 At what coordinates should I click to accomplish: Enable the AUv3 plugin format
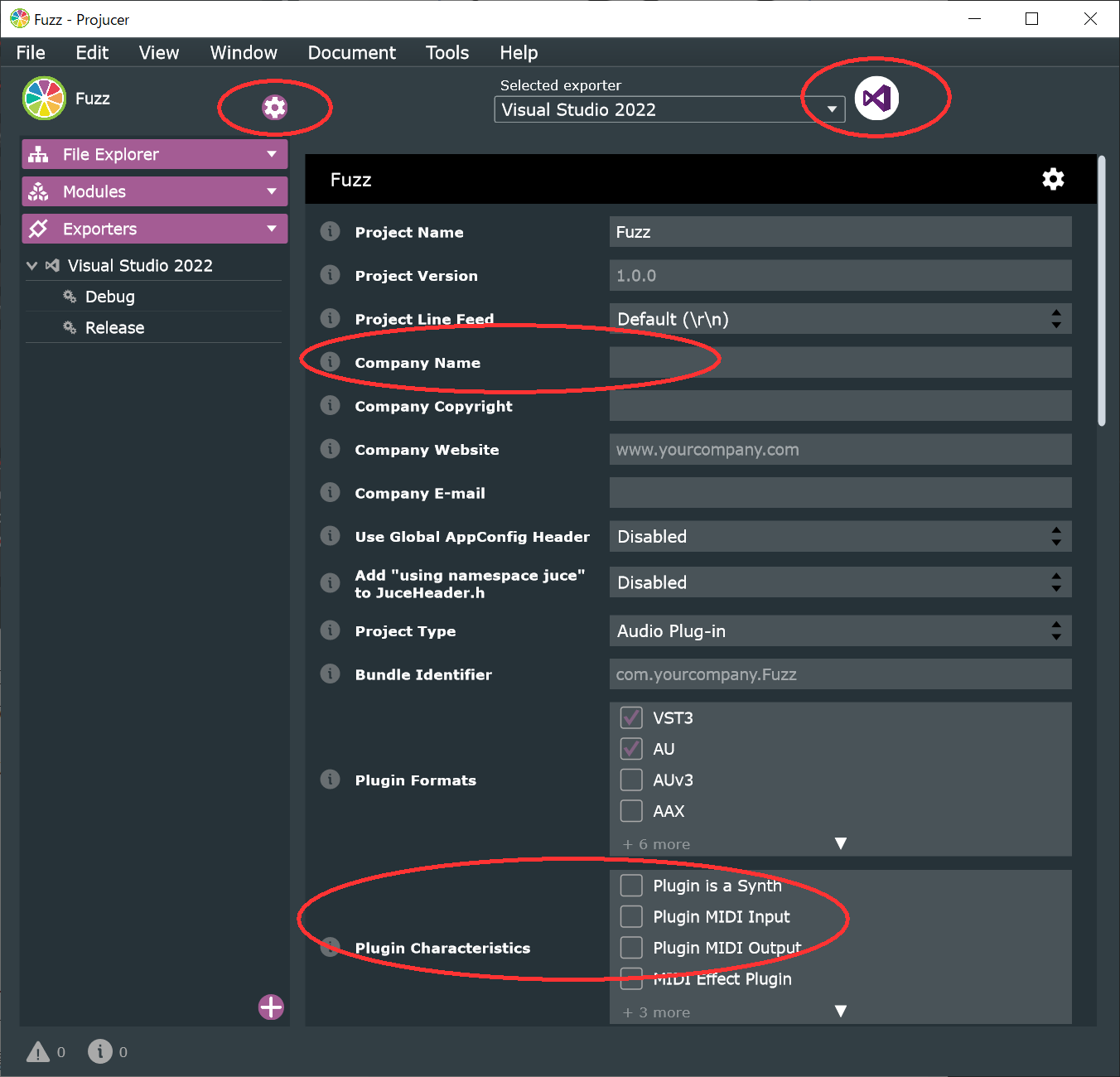point(631,780)
